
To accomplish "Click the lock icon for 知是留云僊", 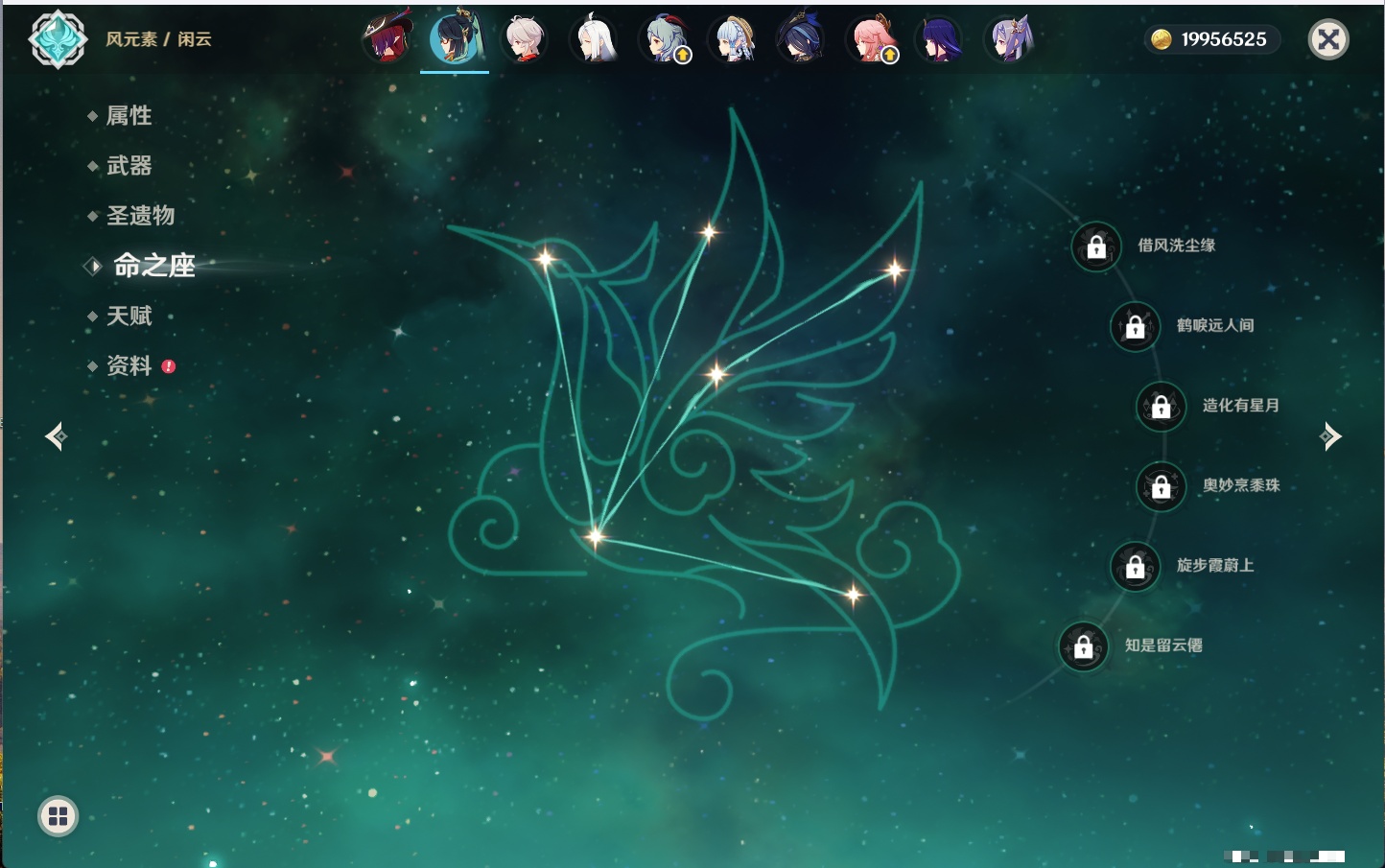I will [1084, 646].
